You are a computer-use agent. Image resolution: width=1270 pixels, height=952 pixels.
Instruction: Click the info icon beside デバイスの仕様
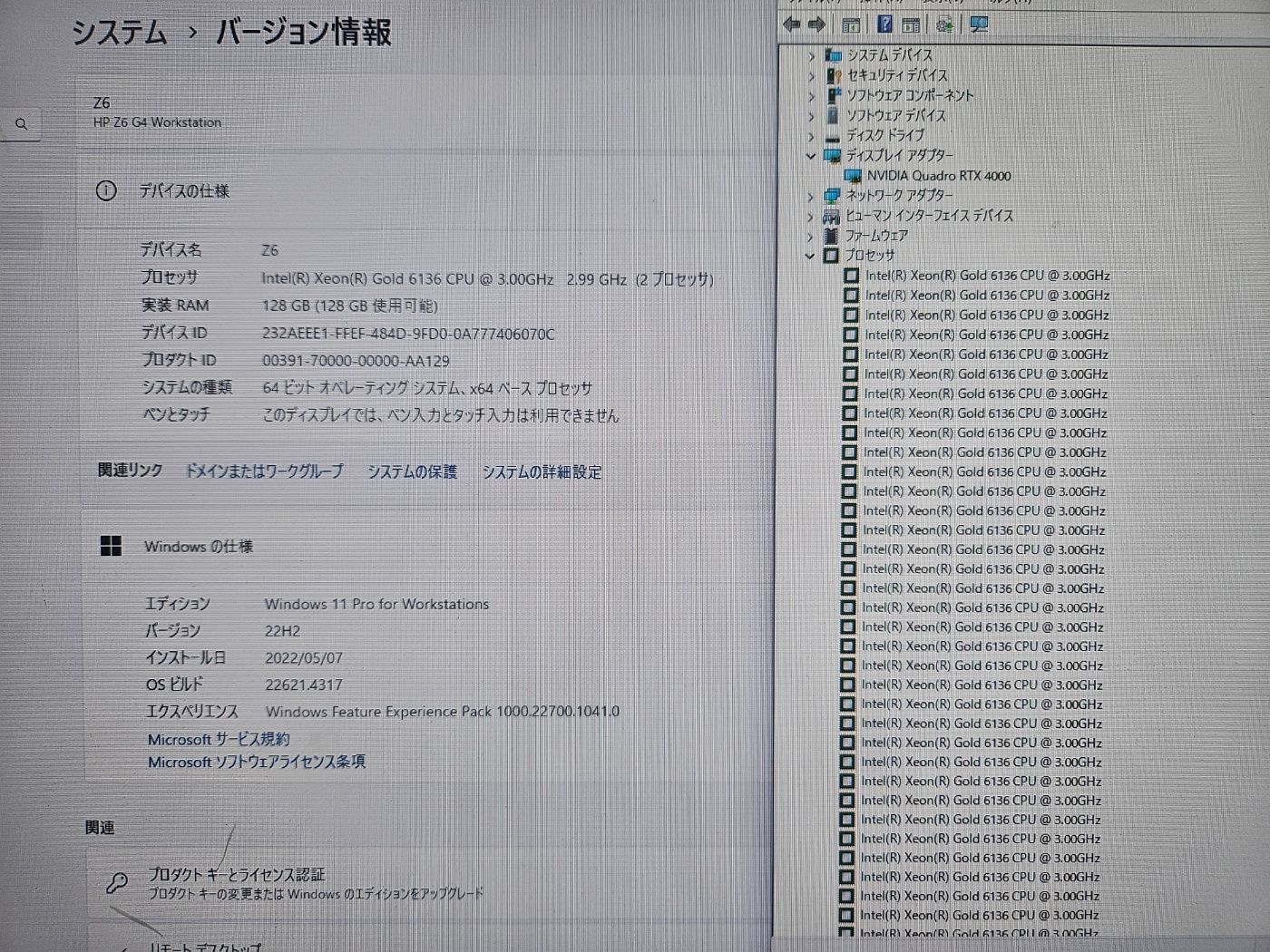106,190
